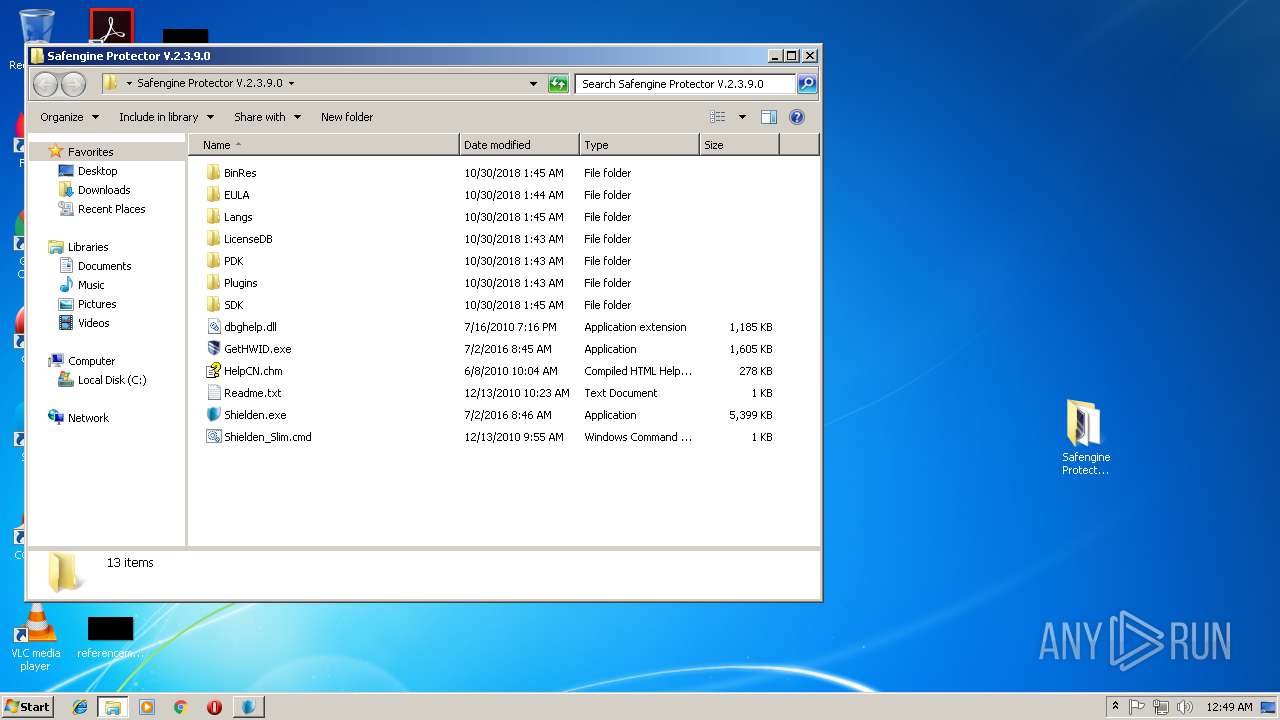Click the refresh button beside address bar
The height and width of the screenshot is (720, 1280).
(558, 84)
